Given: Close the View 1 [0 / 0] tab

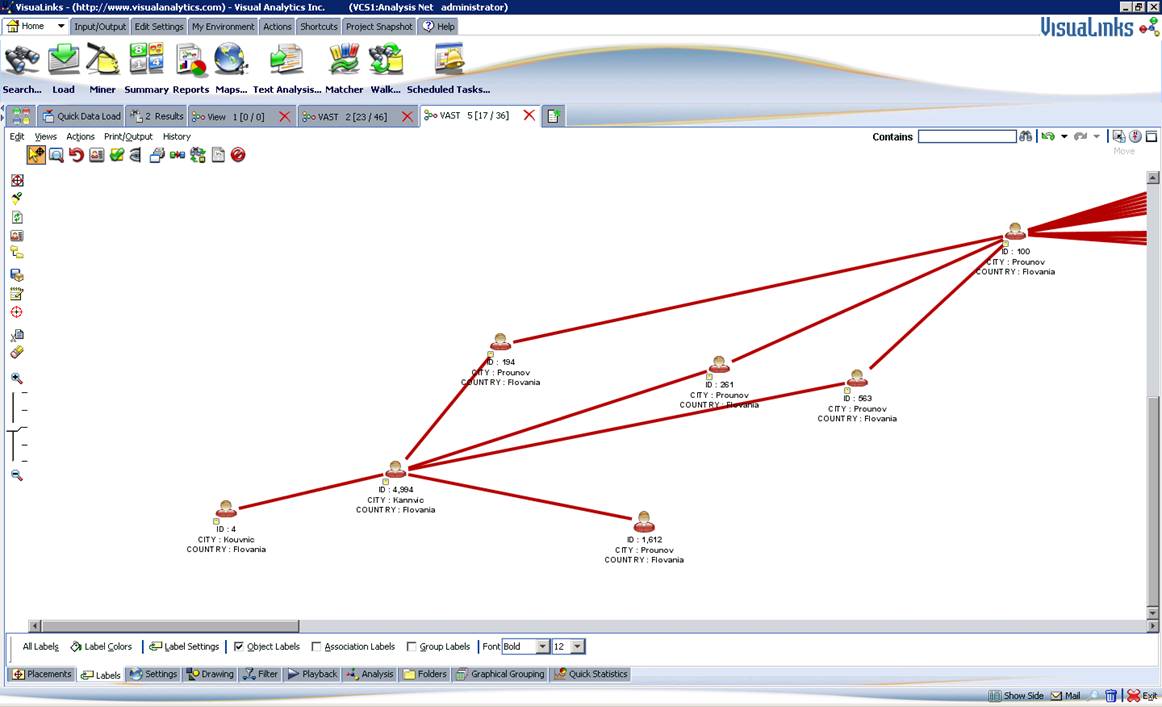Looking at the screenshot, I should pos(285,116).
